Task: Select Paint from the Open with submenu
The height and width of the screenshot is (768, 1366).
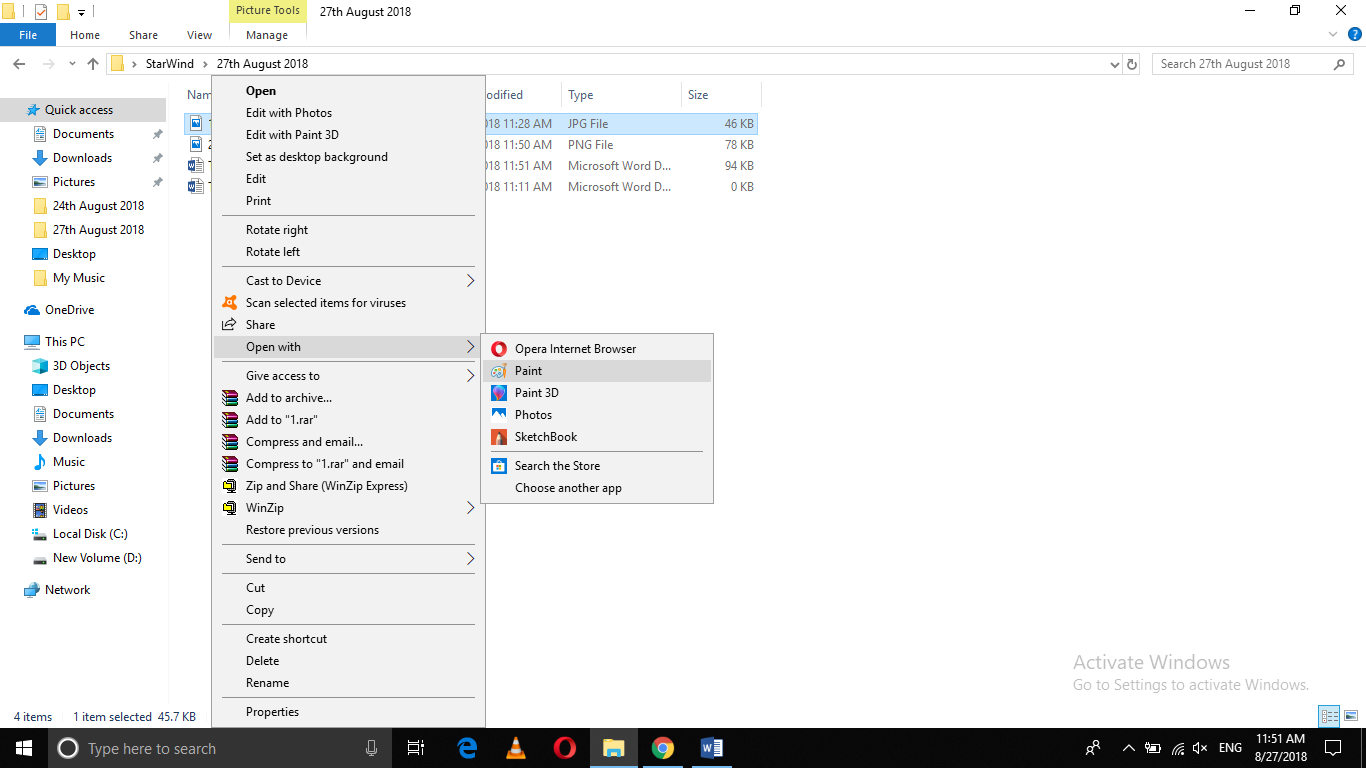Action: pyautogui.click(x=527, y=370)
